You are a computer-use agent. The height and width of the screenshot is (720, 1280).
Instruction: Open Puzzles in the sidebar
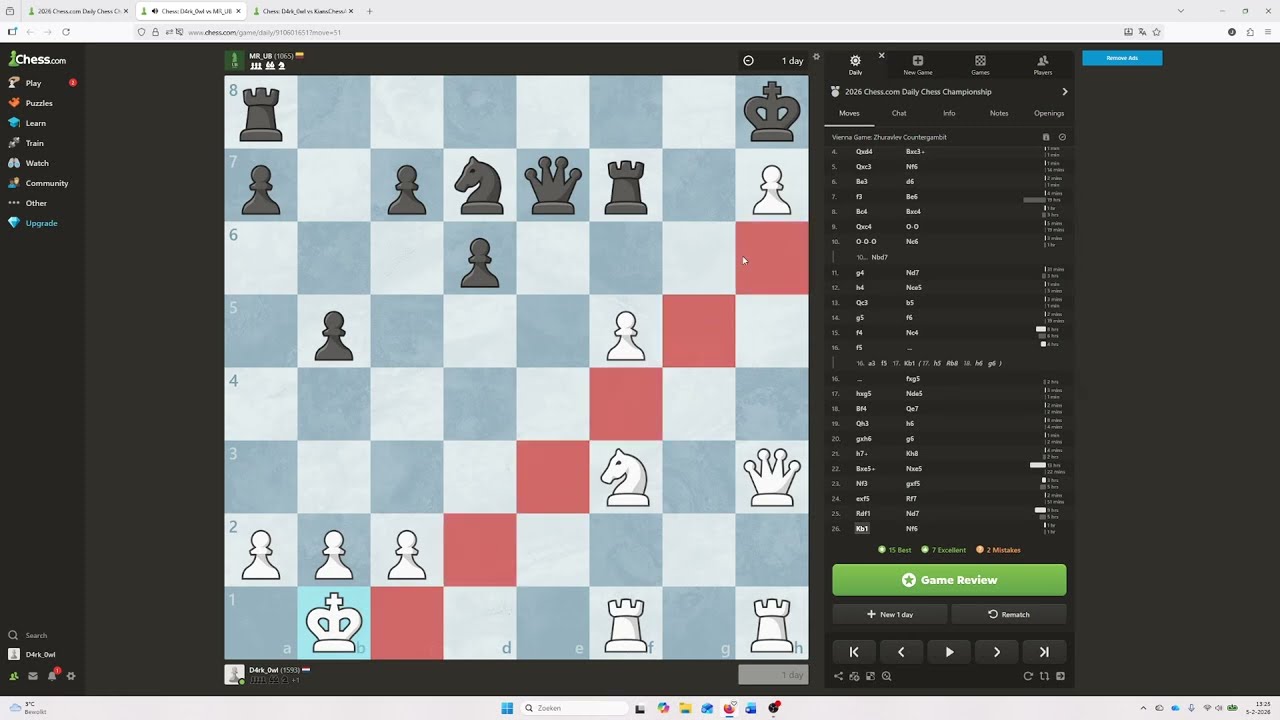tap(40, 103)
